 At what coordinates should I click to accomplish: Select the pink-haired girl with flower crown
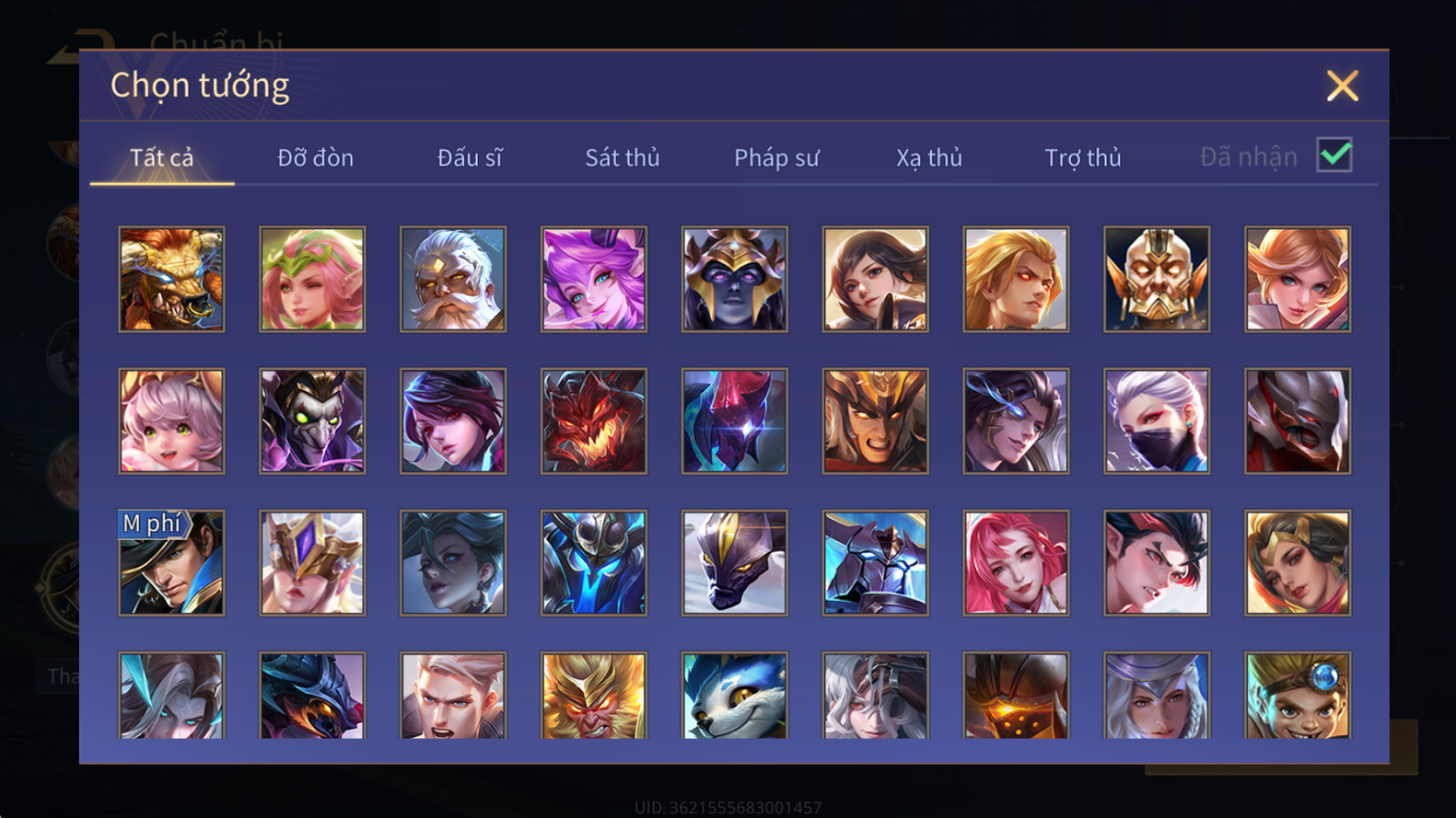[312, 279]
